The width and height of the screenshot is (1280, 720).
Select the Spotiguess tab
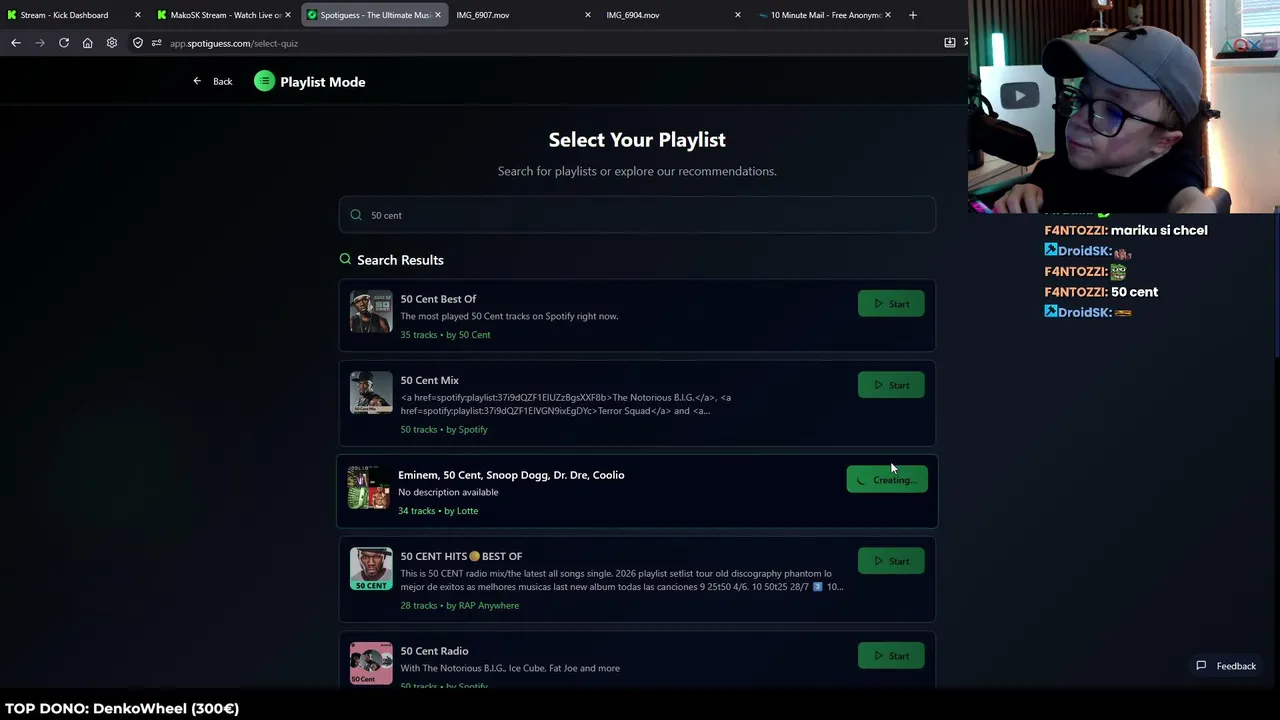click(374, 15)
